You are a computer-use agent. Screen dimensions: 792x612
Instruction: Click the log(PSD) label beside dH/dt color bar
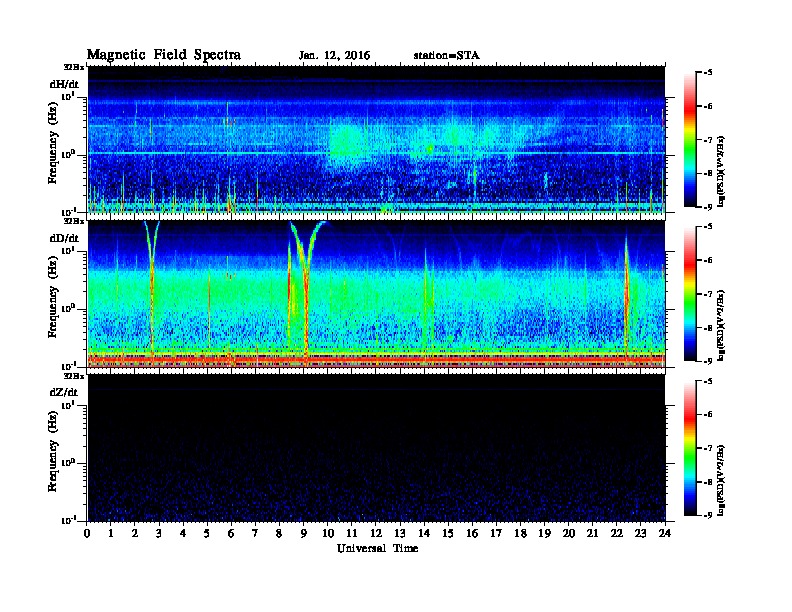pyautogui.click(x=721, y=172)
